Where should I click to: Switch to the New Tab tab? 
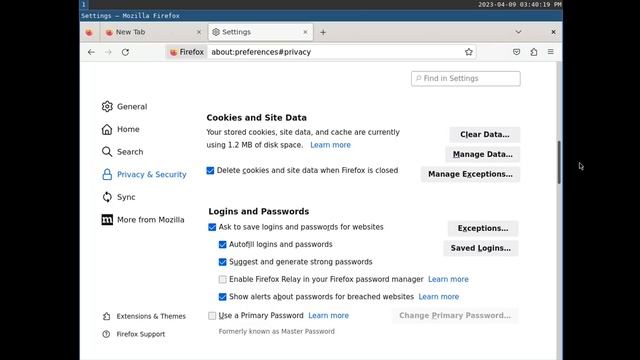coord(152,32)
